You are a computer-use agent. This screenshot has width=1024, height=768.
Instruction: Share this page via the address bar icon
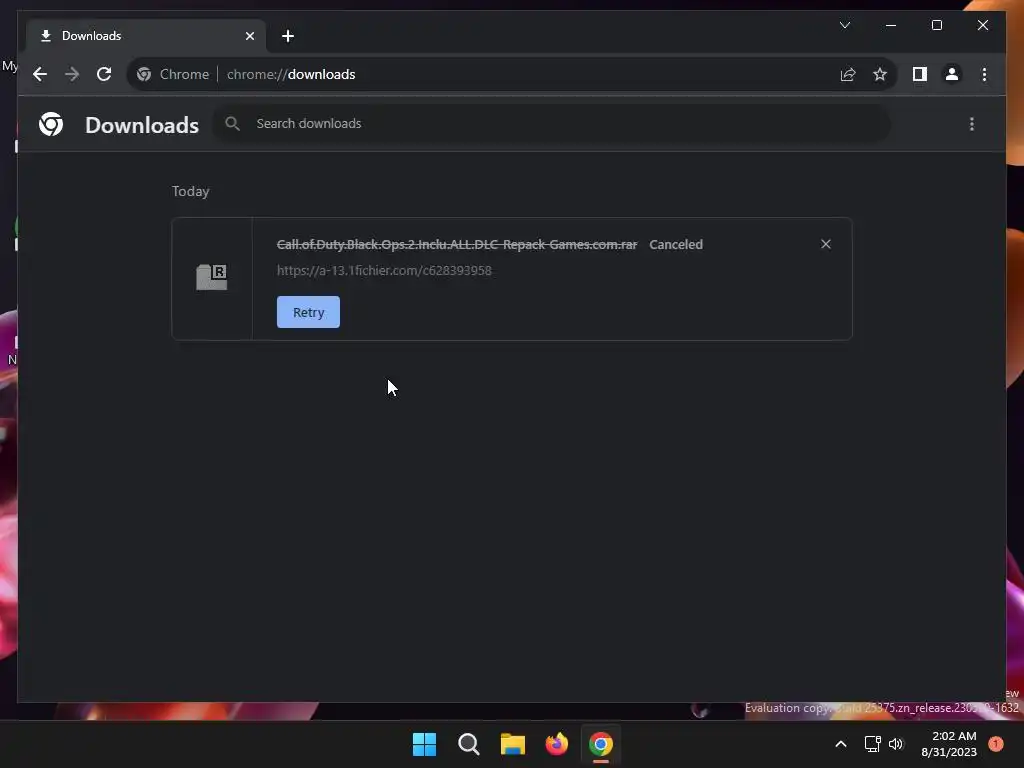point(848,74)
